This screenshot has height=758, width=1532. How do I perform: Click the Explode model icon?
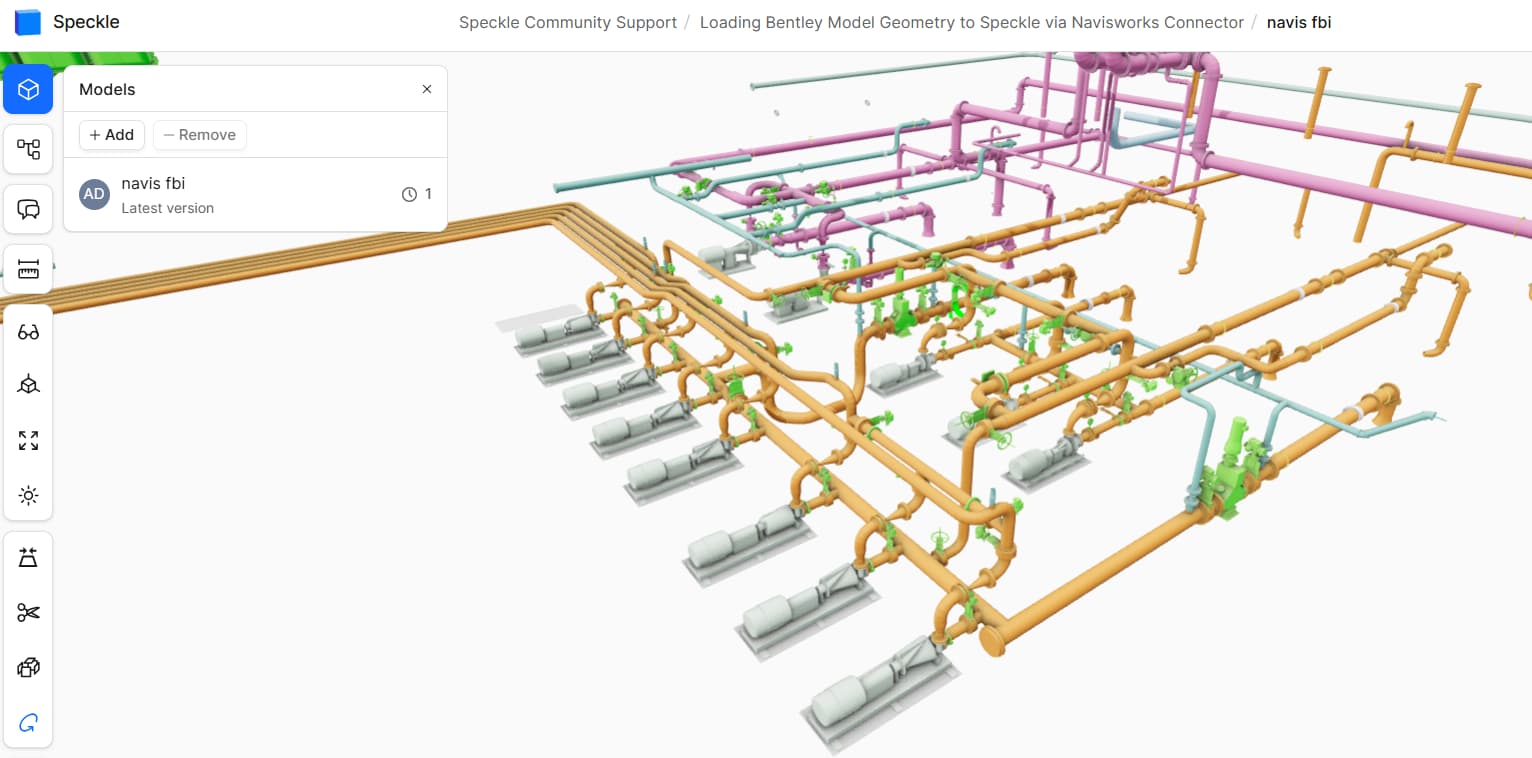click(28, 558)
